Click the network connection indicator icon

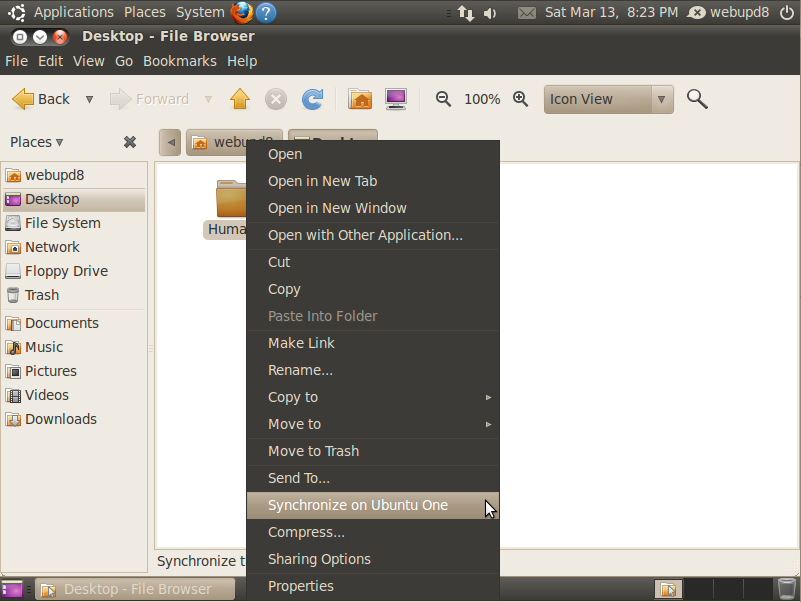465,12
